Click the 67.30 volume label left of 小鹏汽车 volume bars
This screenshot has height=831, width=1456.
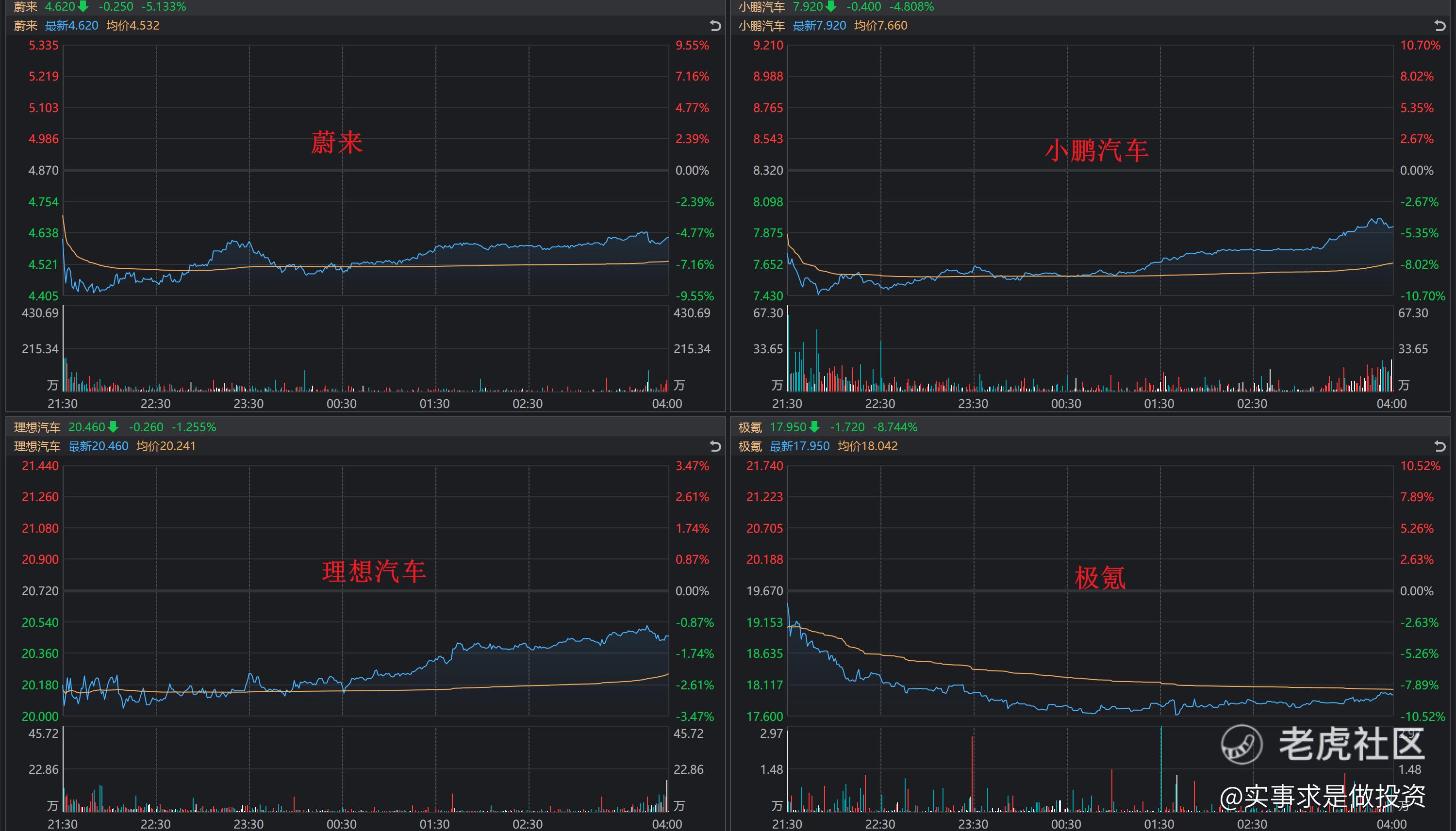tap(768, 313)
